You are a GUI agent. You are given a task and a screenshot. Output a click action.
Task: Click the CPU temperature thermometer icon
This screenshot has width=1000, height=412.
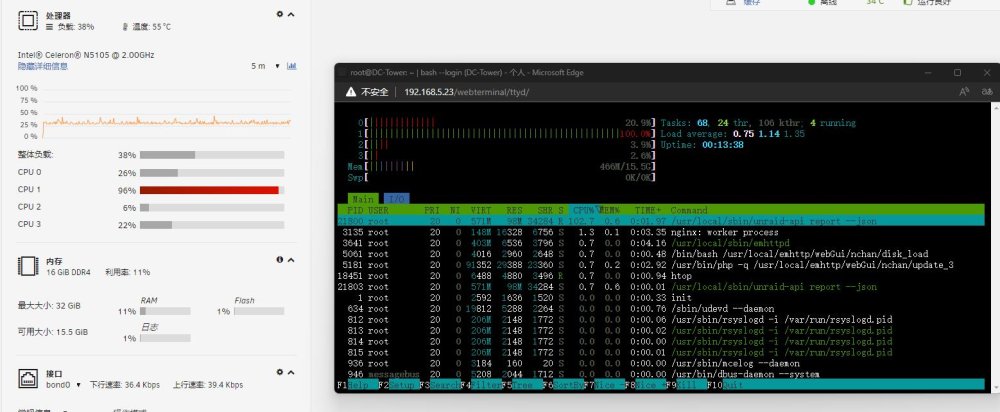[125, 27]
